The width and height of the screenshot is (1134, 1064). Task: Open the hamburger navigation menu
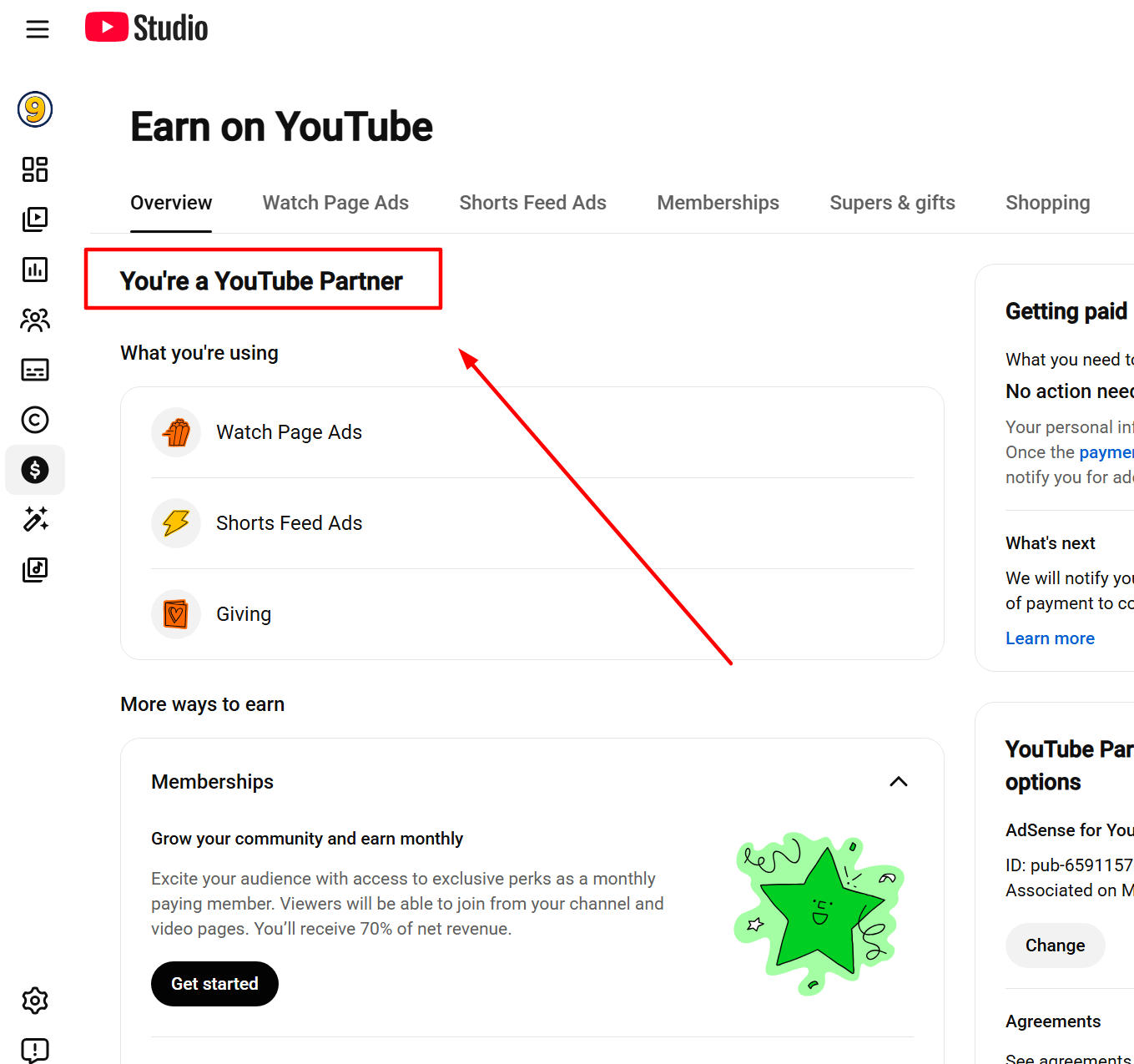[38, 29]
